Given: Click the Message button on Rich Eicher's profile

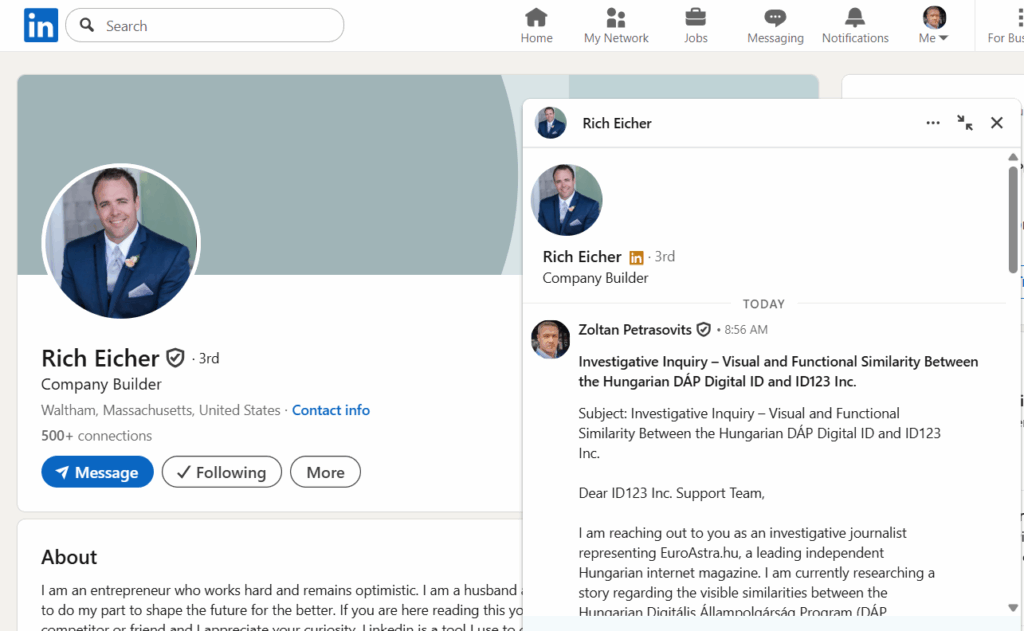Looking at the screenshot, I should (97, 471).
